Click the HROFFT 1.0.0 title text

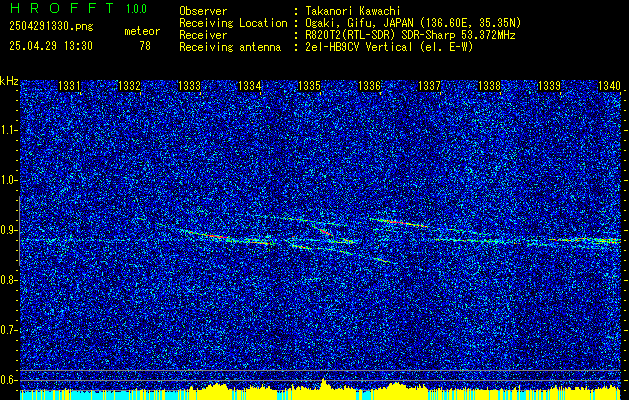click(78, 8)
